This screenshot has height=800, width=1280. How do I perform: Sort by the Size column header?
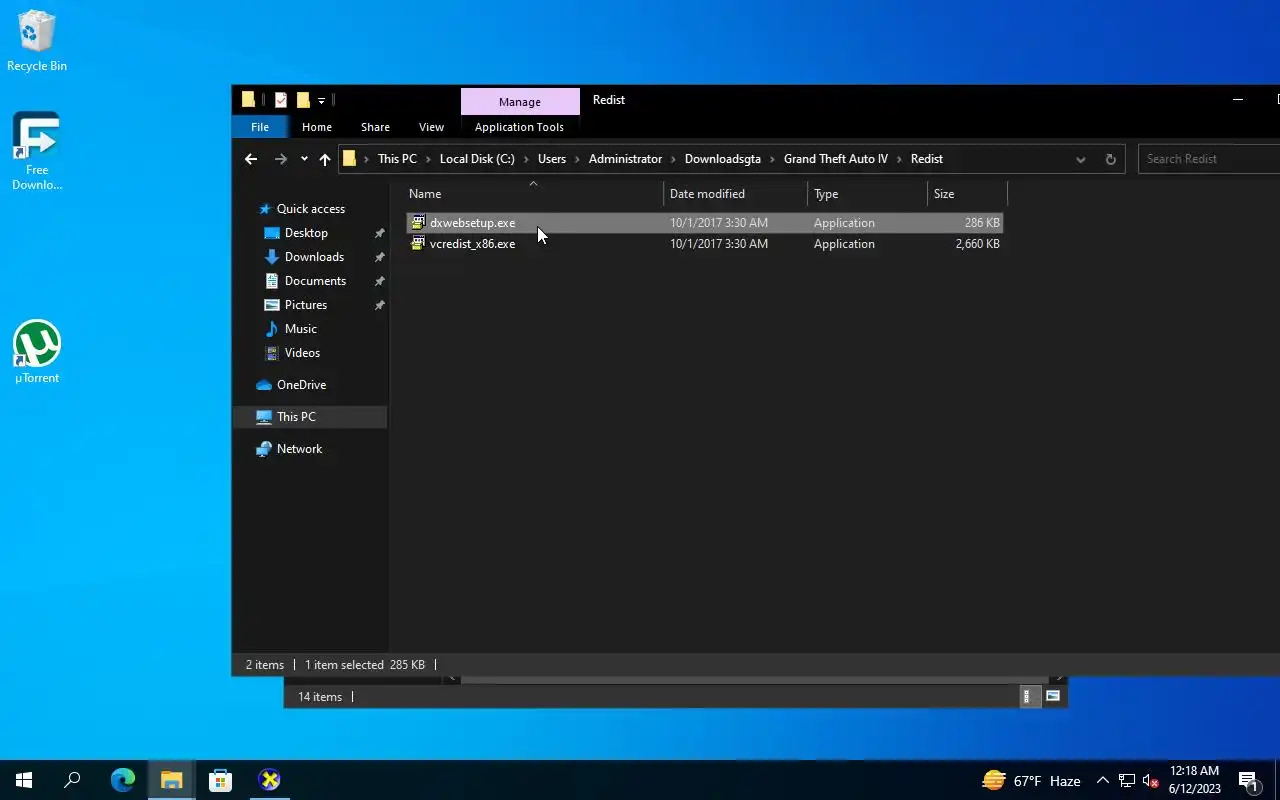tap(967, 194)
